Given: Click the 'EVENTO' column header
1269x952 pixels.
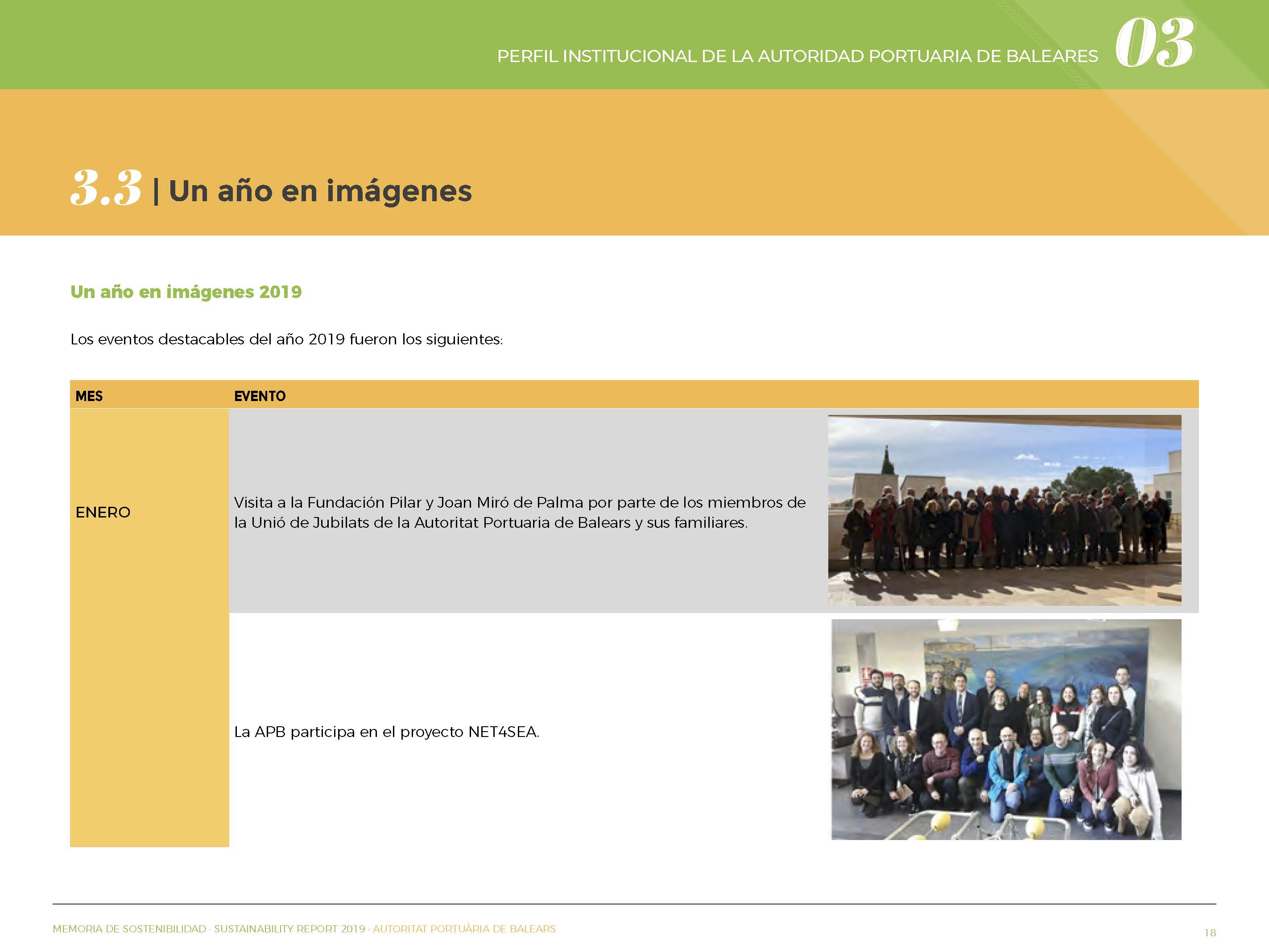Looking at the screenshot, I should click(x=260, y=396).
